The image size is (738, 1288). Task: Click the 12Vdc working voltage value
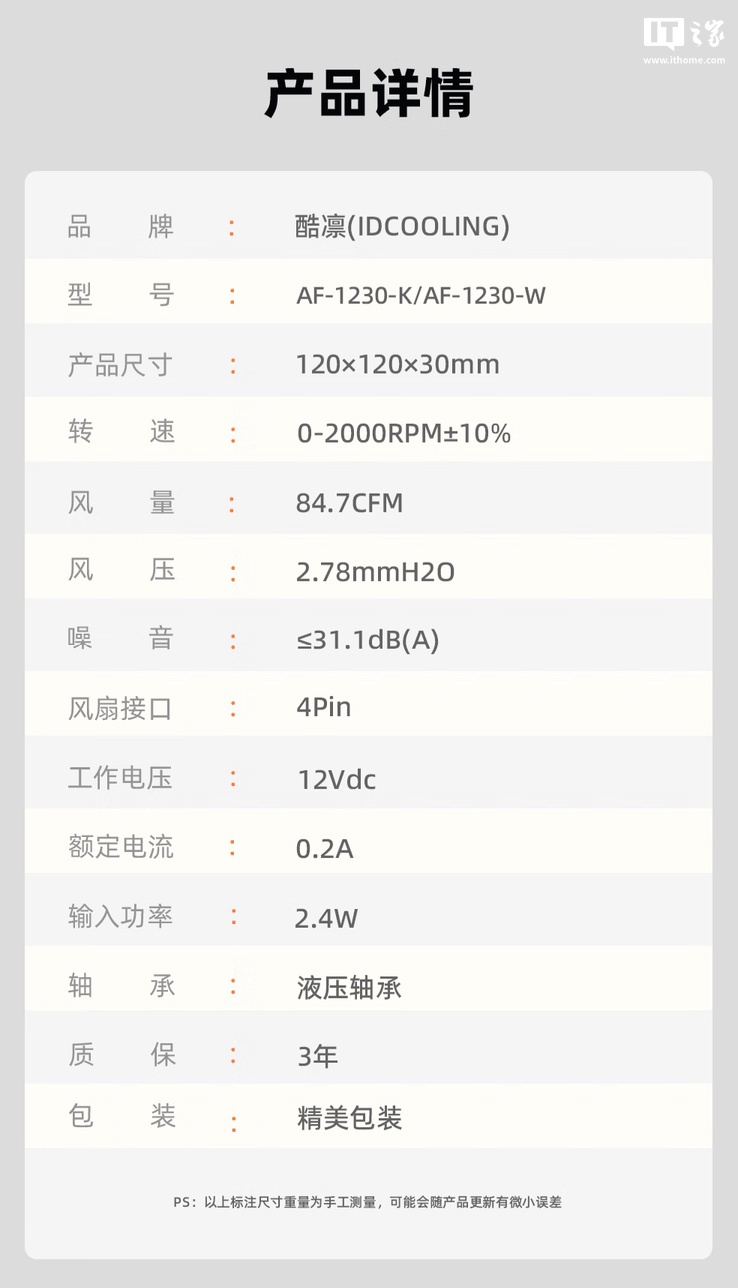tap(336, 779)
